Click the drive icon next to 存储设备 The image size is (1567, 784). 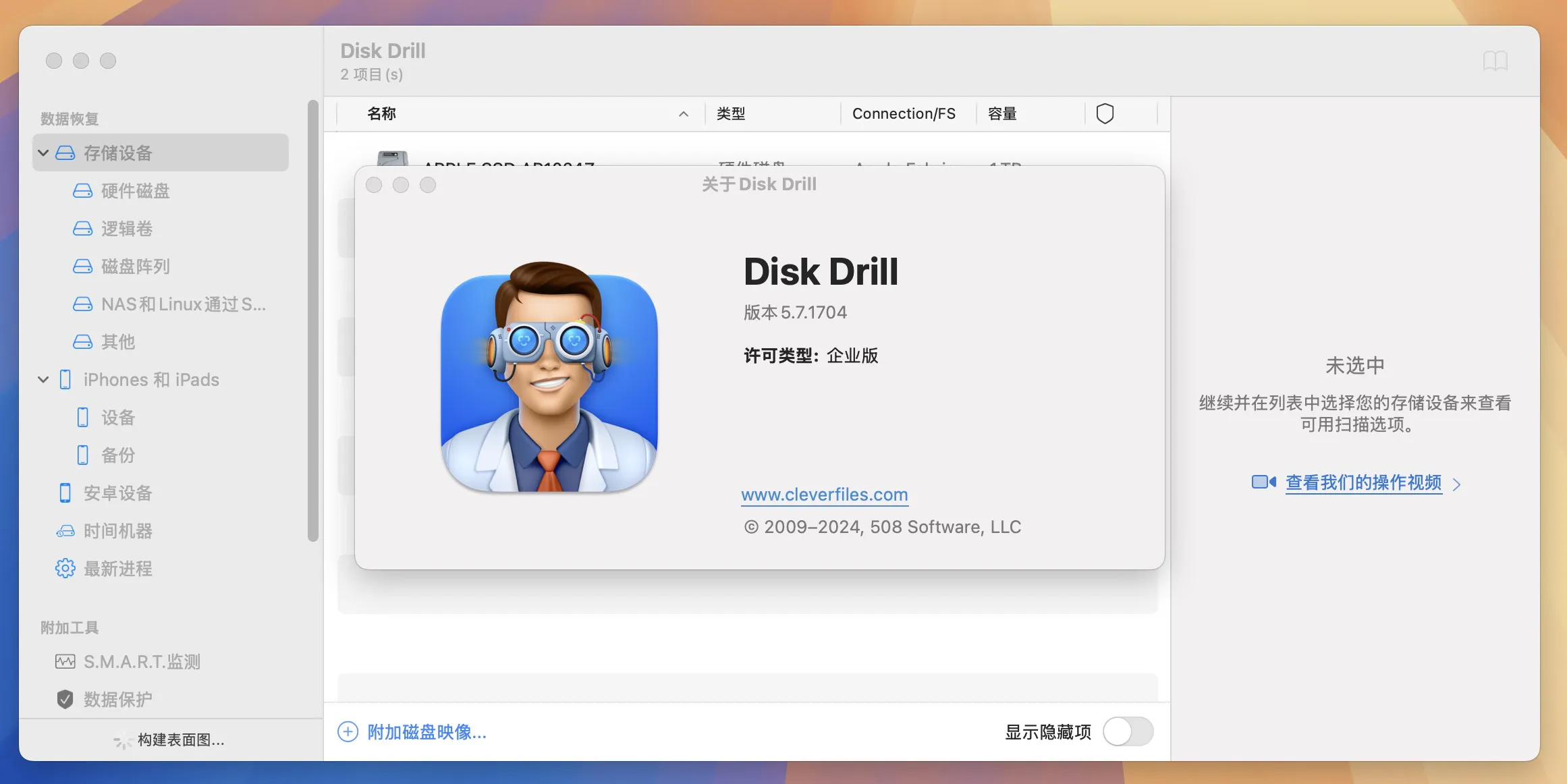[65, 153]
